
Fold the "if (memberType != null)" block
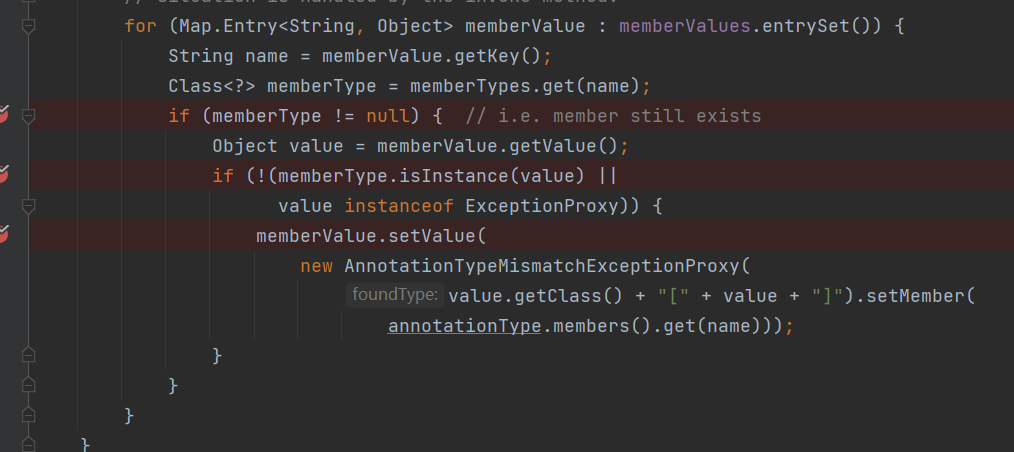[28, 116]
